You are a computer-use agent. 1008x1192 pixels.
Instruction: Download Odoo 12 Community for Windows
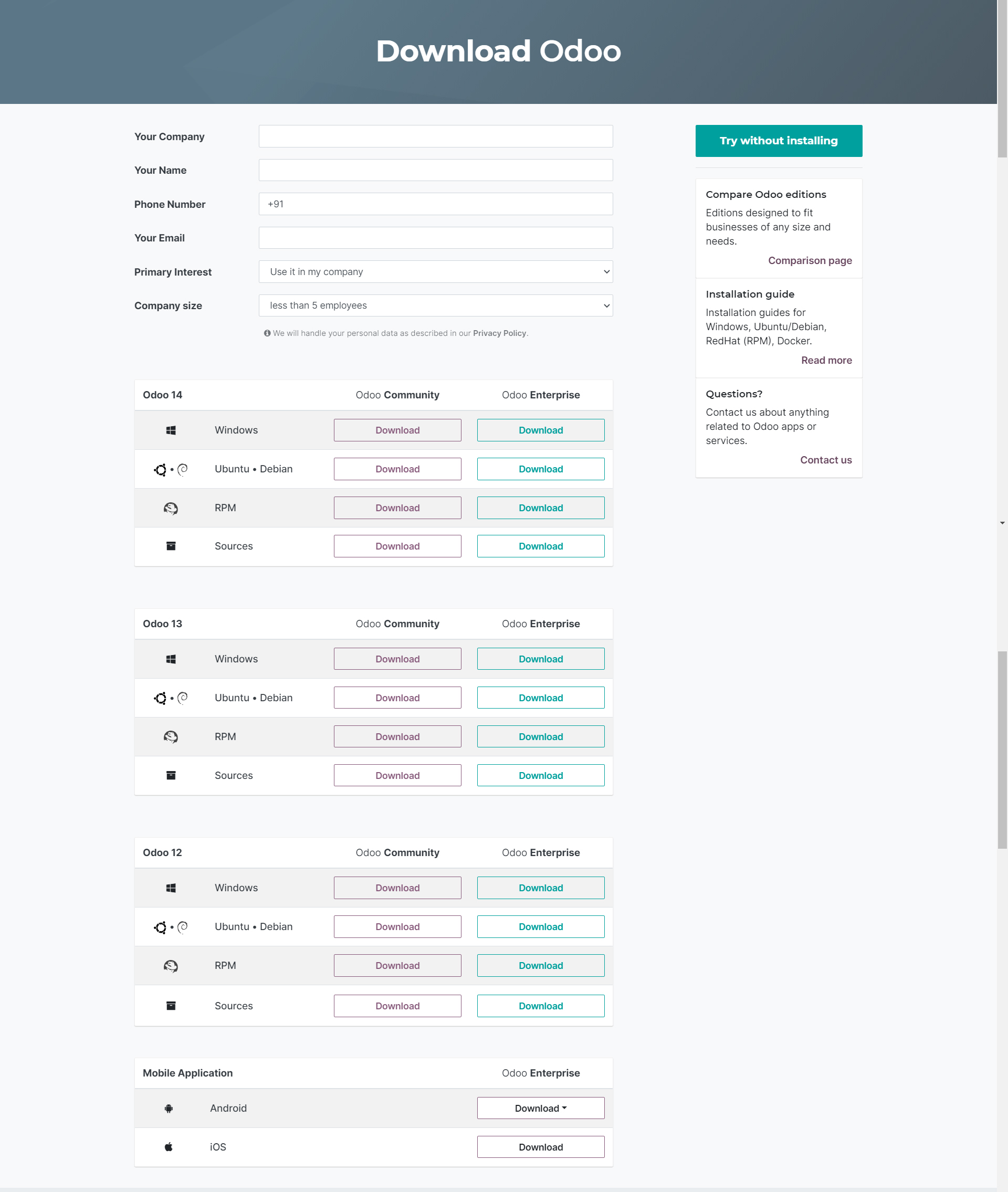click(397, 888)
